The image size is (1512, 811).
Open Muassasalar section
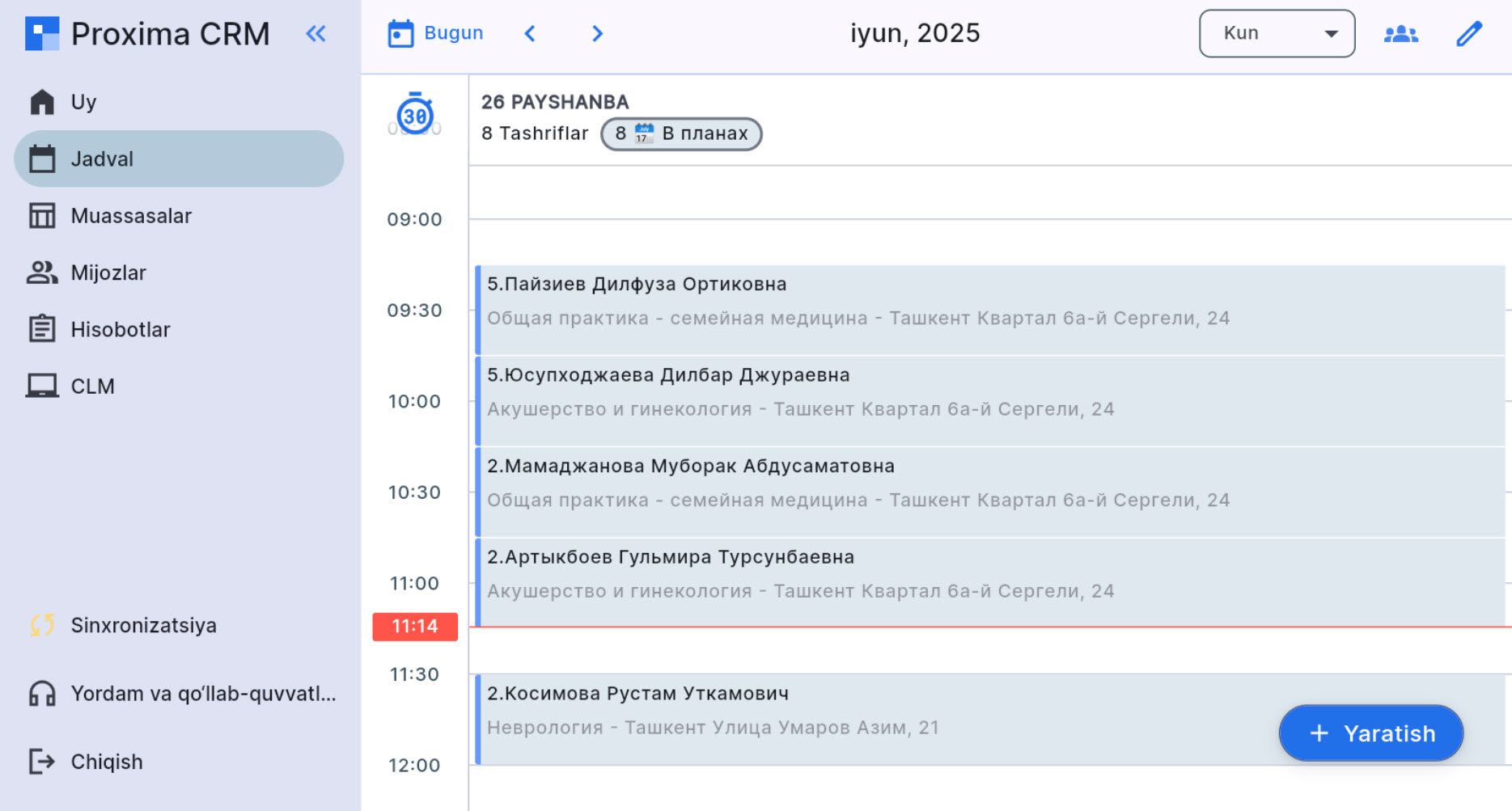130,216
